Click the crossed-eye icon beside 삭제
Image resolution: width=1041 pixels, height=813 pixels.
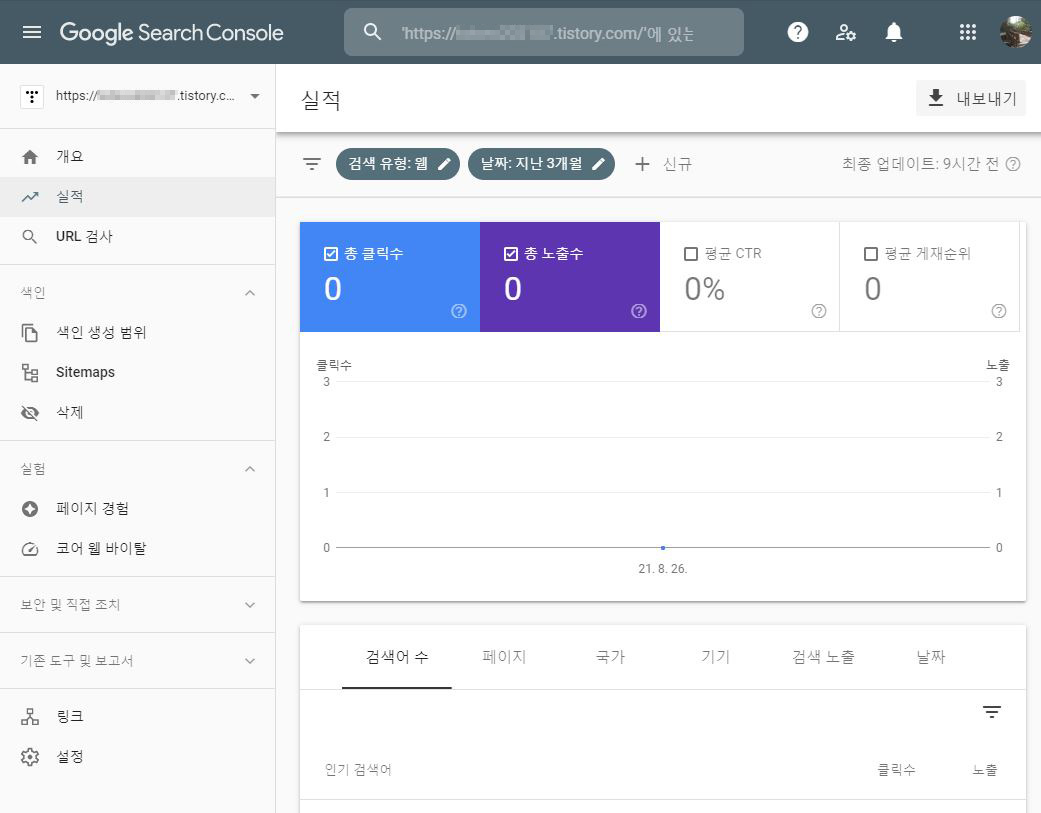click(x=30, y=413)
